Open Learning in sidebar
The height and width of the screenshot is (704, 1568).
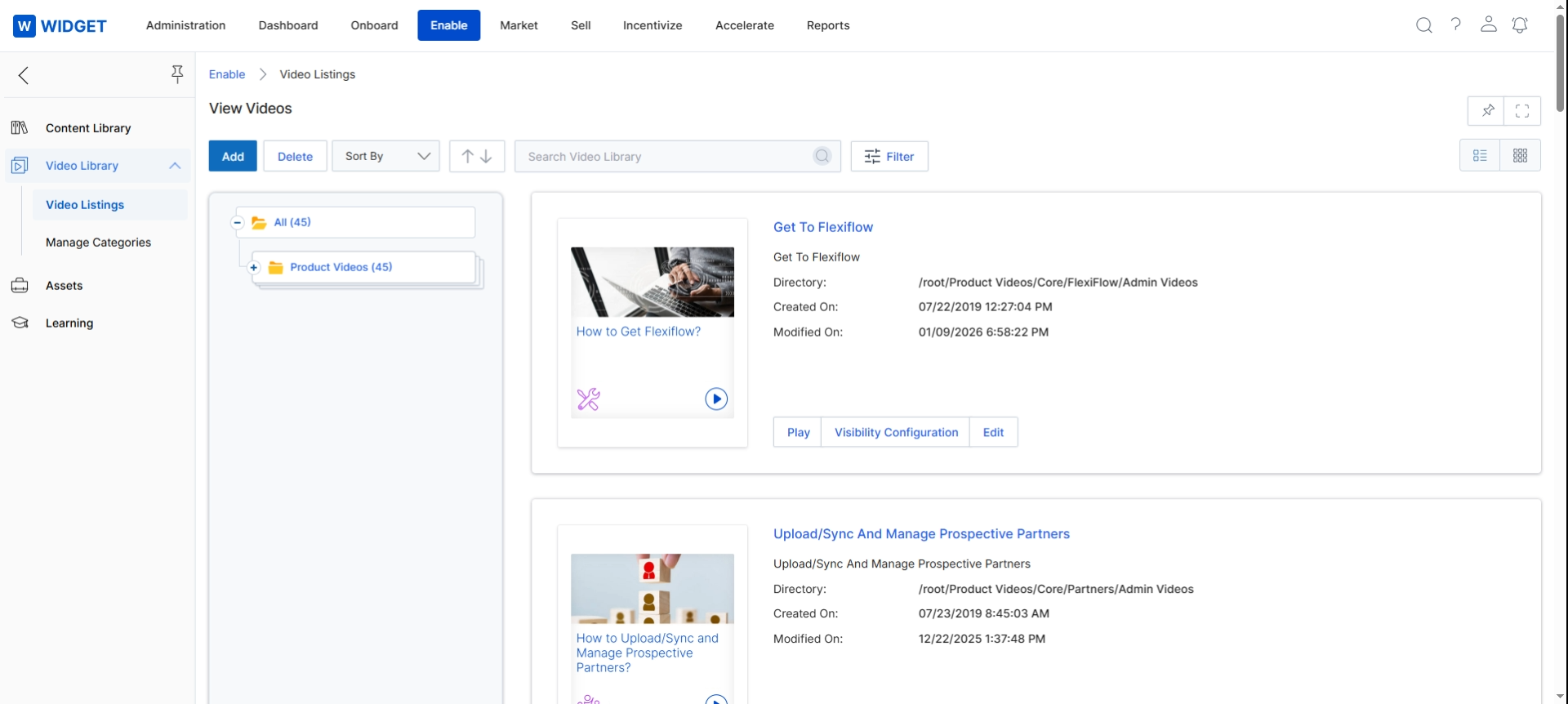click(x=69, y=323)
